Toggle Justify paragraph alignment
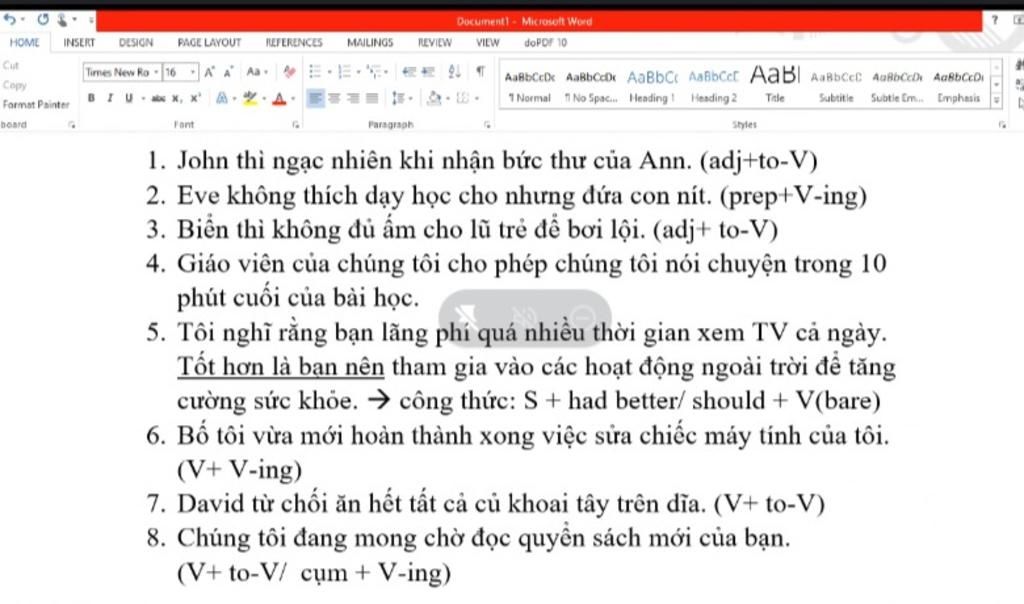Image resolution: width=1024 pixels, height=604 pixels. pos(372,99)
